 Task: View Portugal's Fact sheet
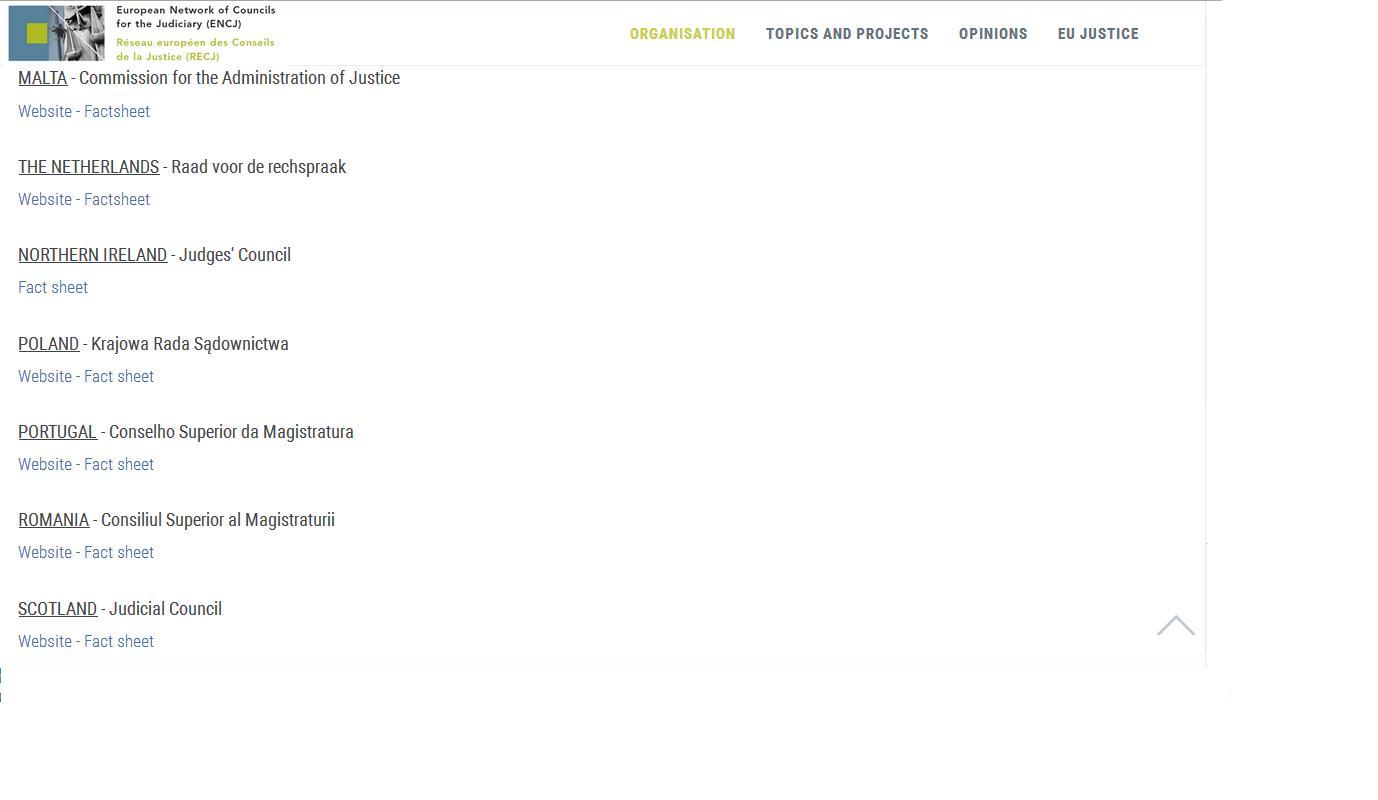point(119,464)
